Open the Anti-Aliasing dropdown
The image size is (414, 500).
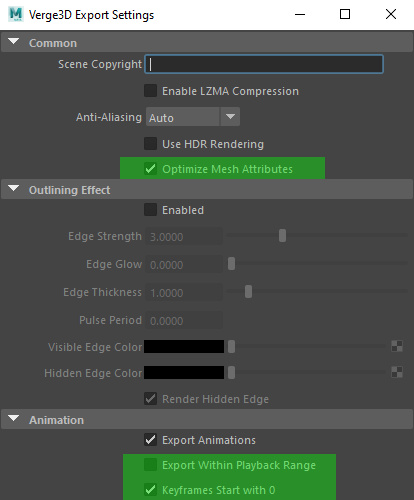193,117
